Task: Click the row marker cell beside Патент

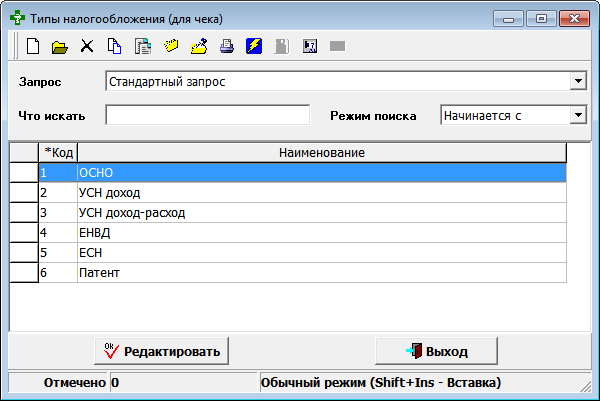Action: pos(24,272)
